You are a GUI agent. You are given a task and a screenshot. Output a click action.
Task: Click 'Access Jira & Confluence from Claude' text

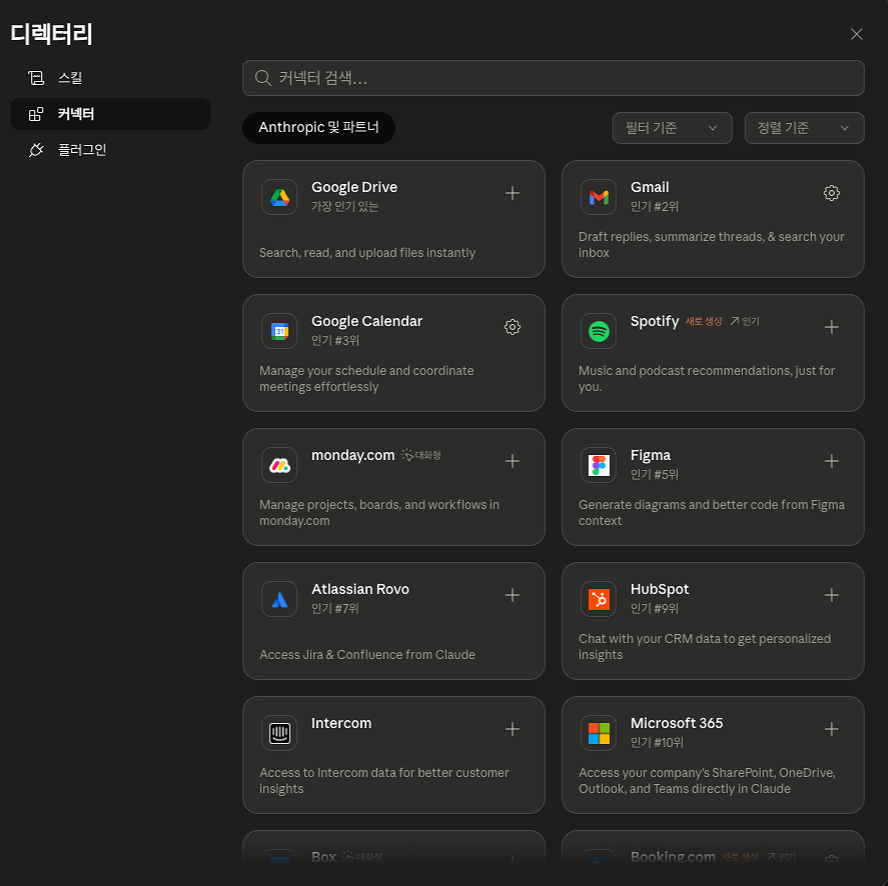pyautogui.click(x=367, y=655)
